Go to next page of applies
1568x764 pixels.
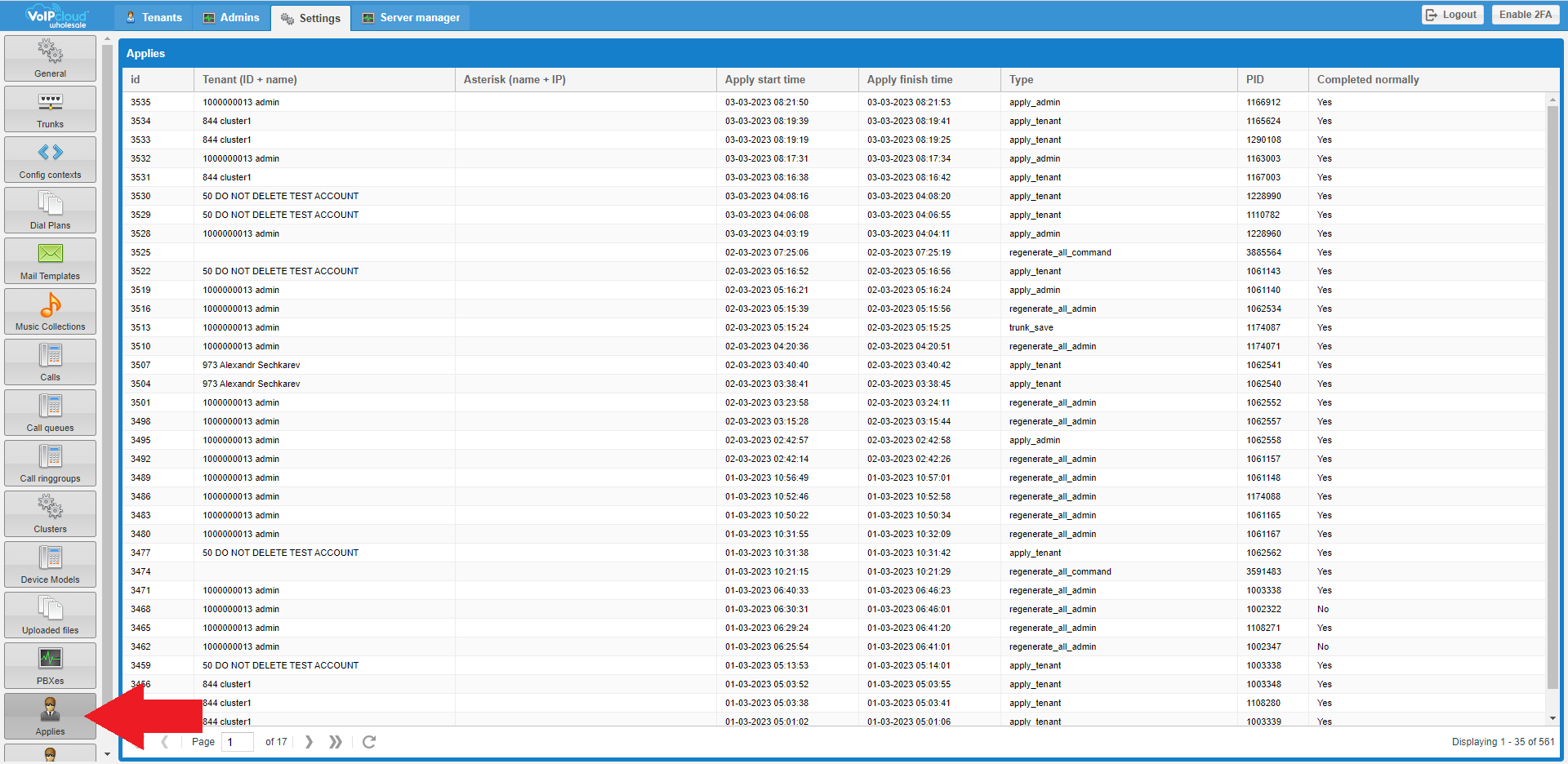[309, 742]
